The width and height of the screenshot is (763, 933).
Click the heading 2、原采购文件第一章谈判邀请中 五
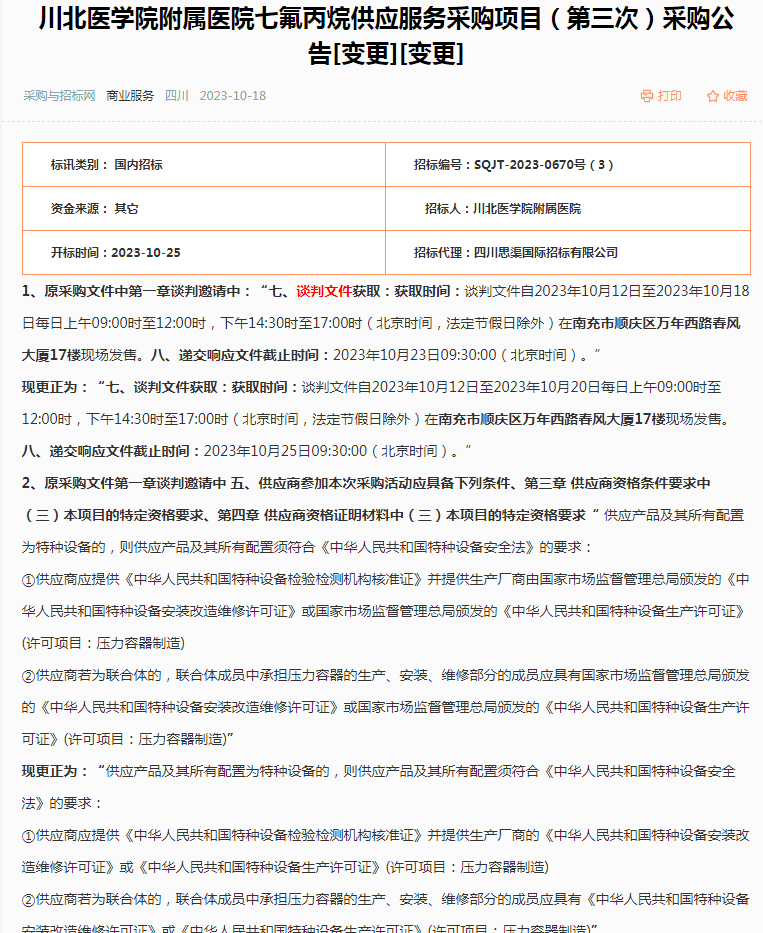366,483
